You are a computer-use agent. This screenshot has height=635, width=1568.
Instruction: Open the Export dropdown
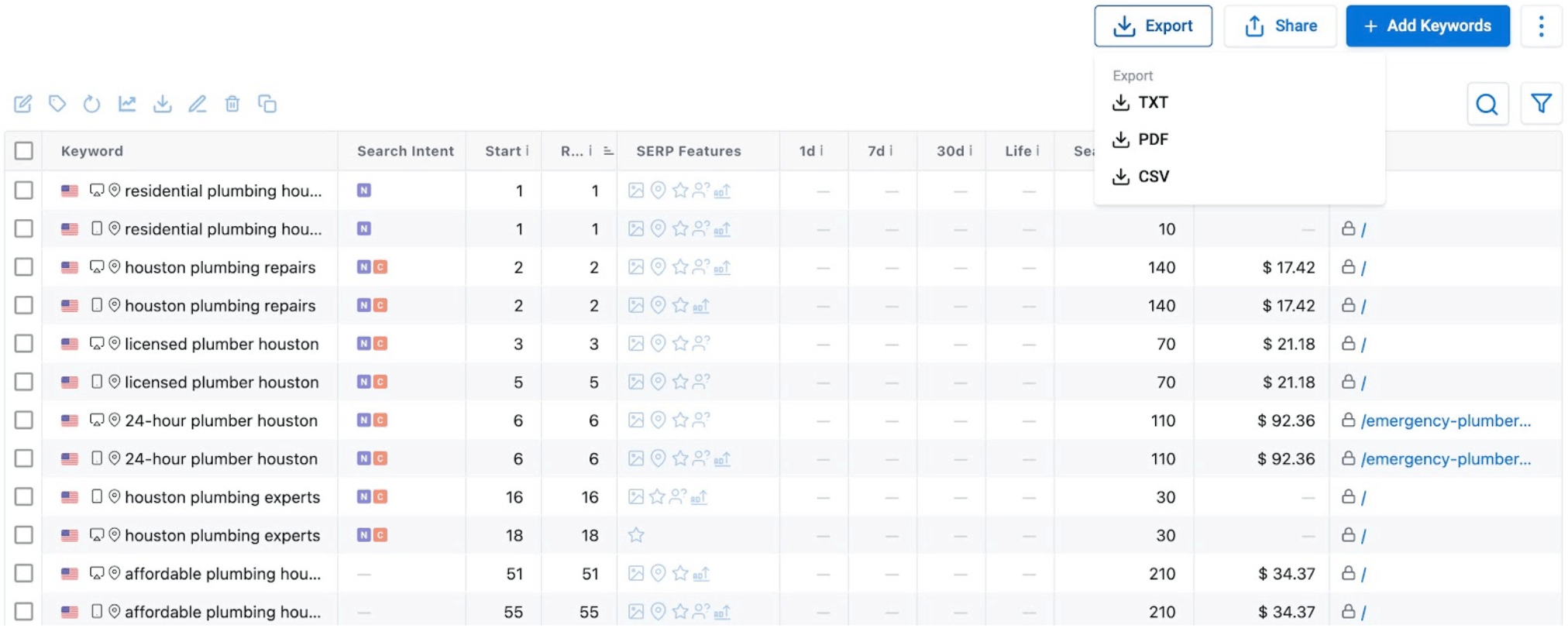coord(1153,26)
